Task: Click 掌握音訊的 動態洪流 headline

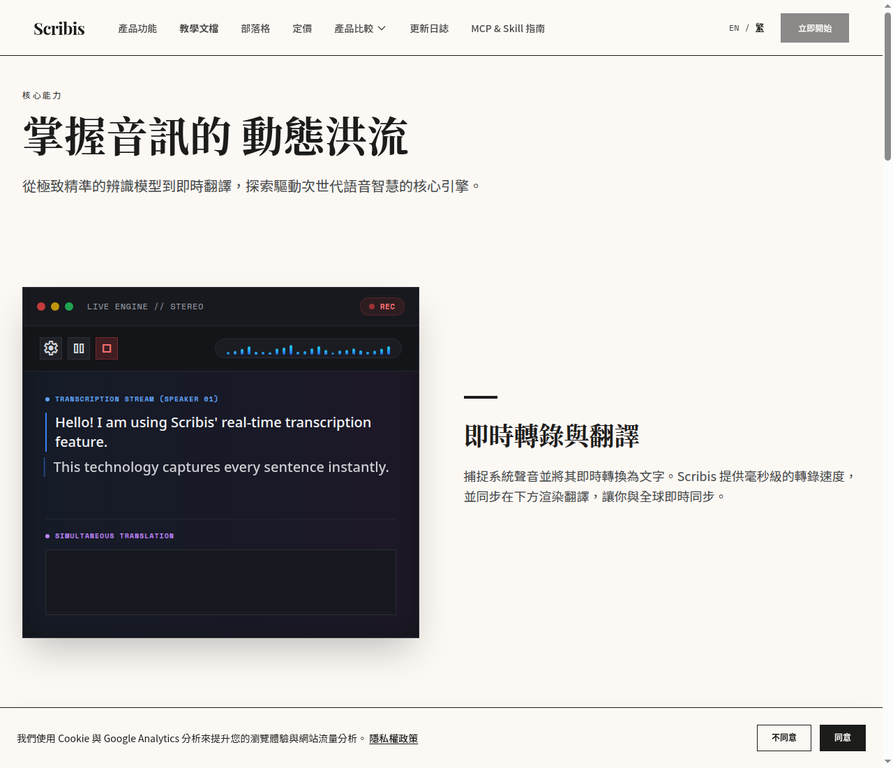Action: (215, 136)
